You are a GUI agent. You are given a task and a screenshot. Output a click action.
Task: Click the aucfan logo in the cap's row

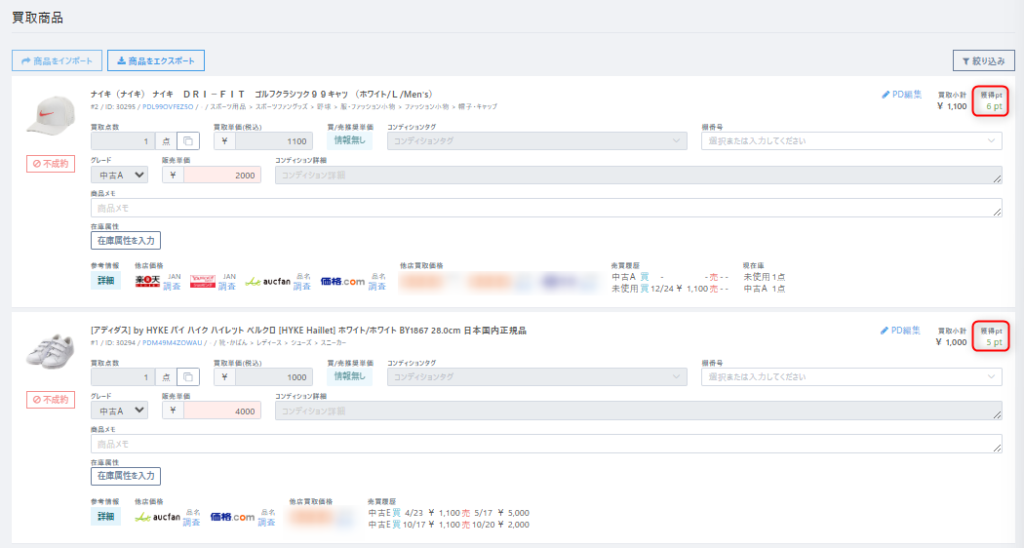click(268, 282)
